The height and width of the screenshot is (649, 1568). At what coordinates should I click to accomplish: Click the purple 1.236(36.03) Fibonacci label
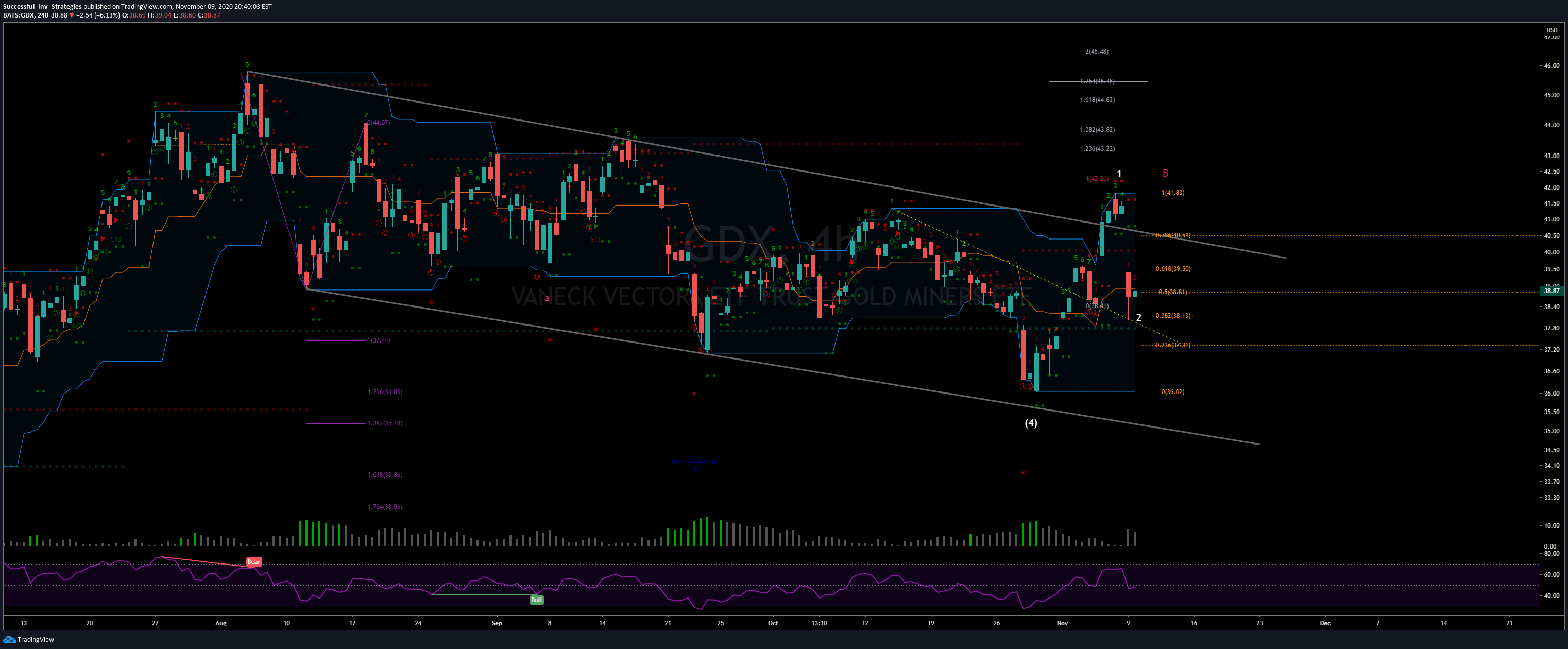pyautogui.click(x=385, y=391)
